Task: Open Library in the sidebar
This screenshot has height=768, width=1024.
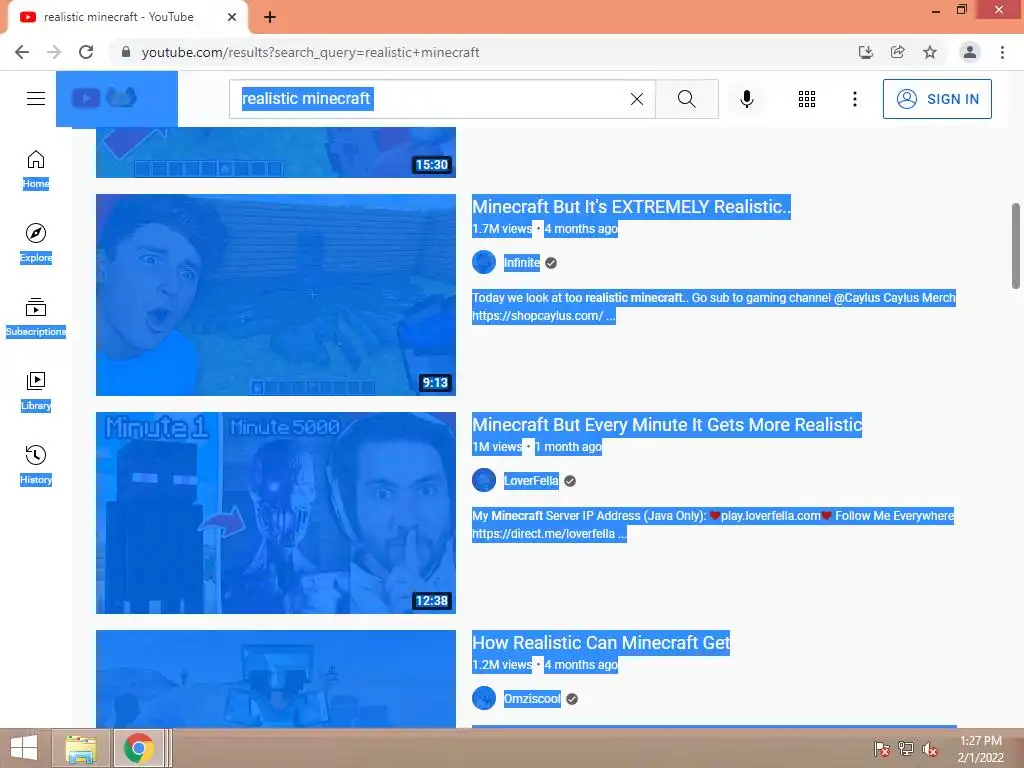Action: tap(36, 391)
